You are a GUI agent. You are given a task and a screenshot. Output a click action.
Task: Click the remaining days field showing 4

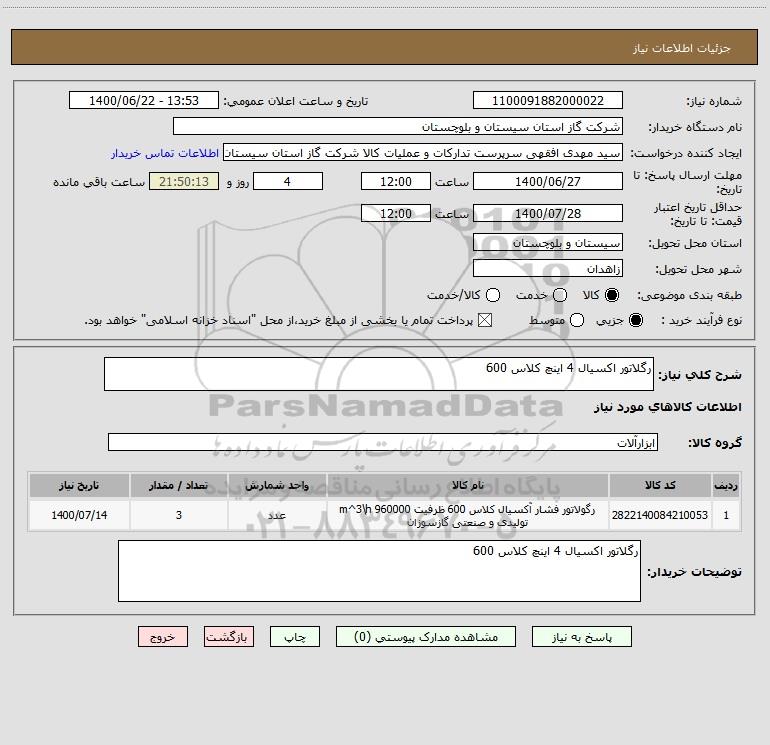tap(288, 181)
